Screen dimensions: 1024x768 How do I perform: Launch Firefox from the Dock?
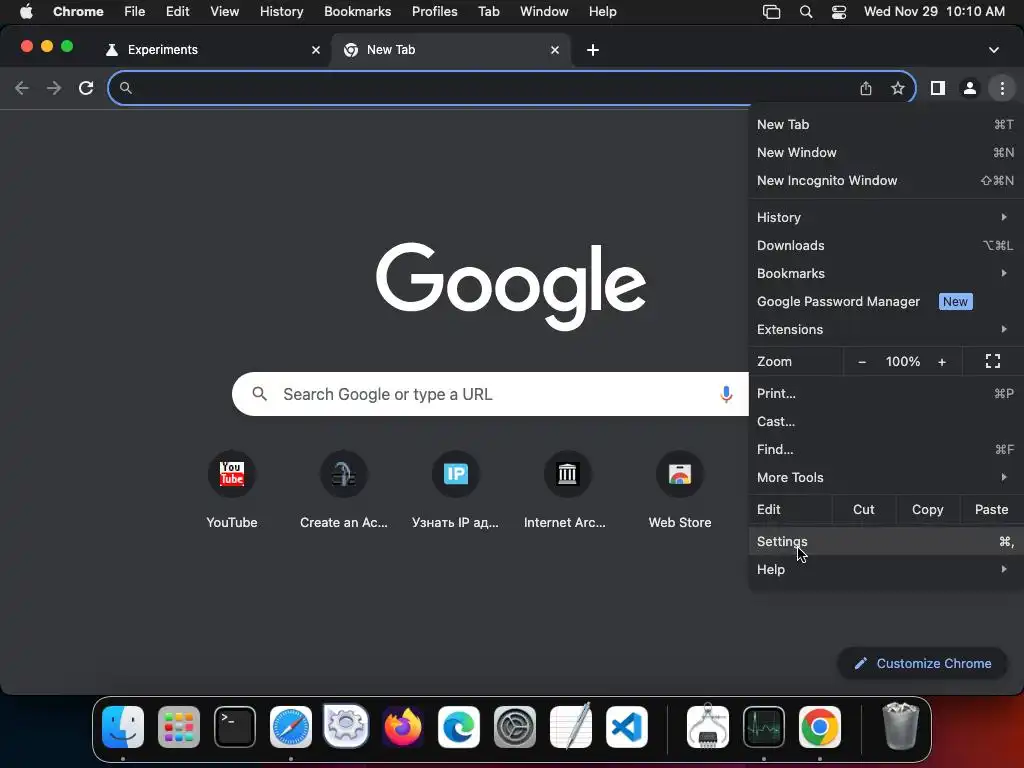403,727
